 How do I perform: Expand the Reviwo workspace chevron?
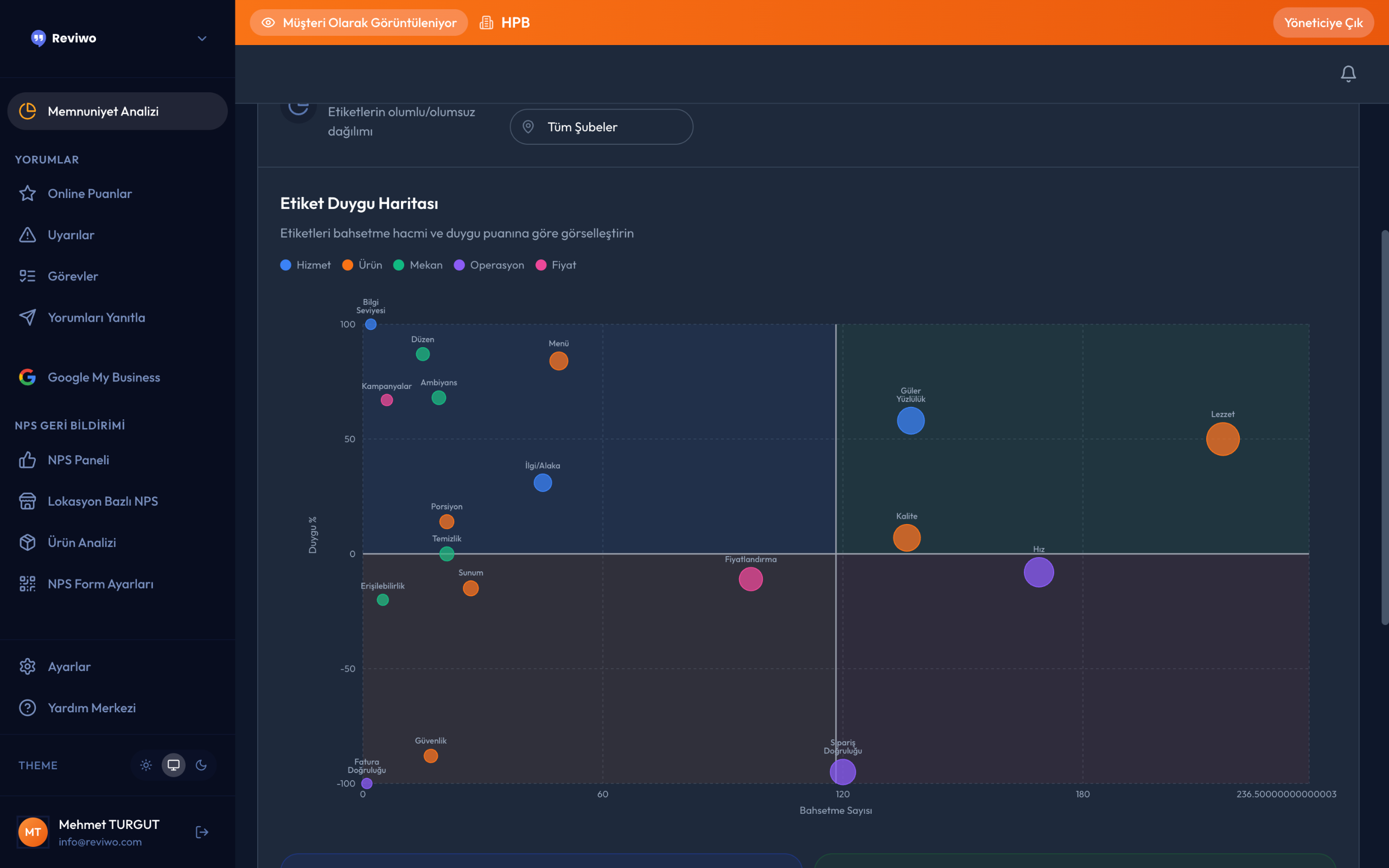pos(201,39)
